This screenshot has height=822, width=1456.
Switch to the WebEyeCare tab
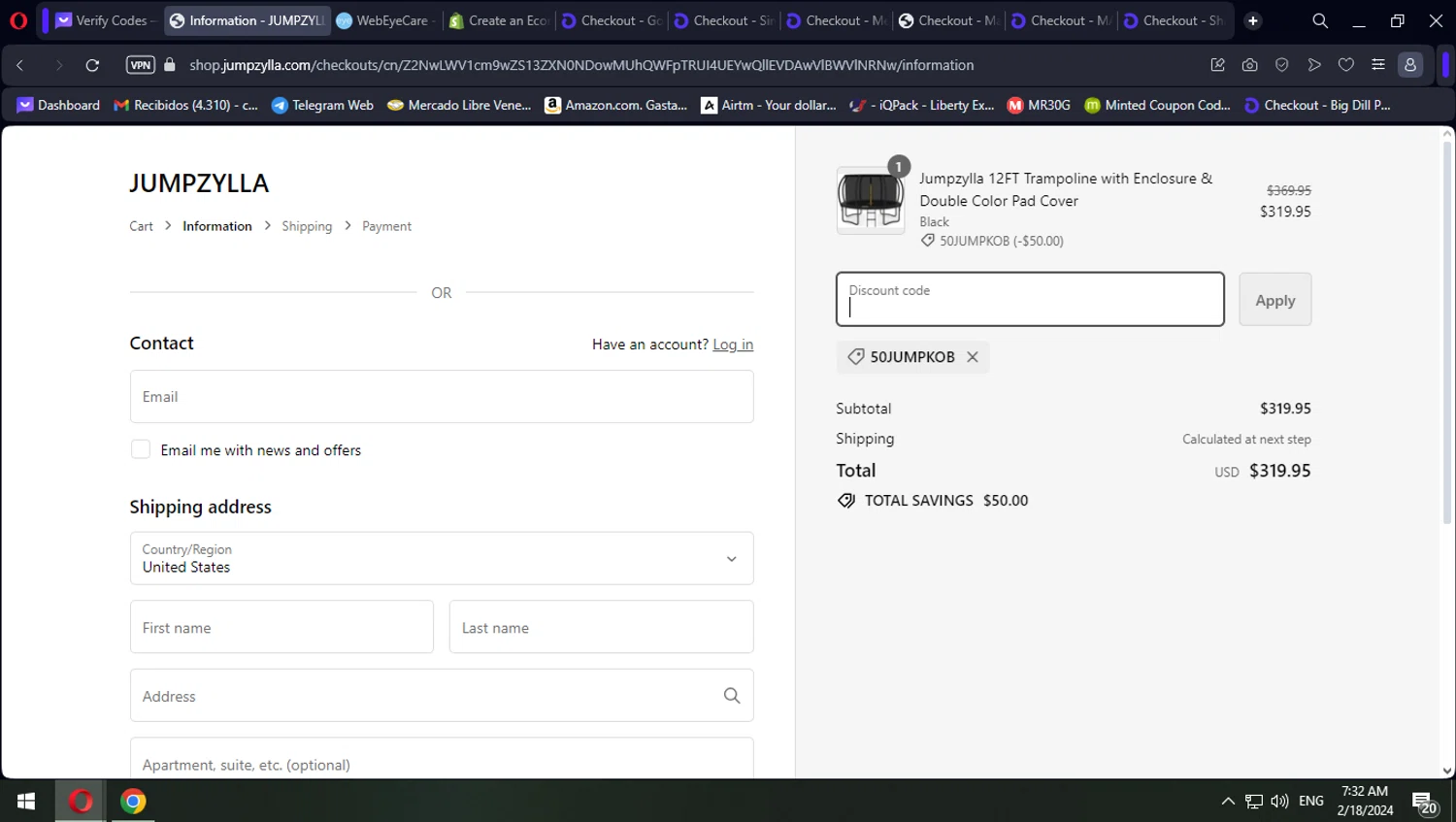coord(386,20)
